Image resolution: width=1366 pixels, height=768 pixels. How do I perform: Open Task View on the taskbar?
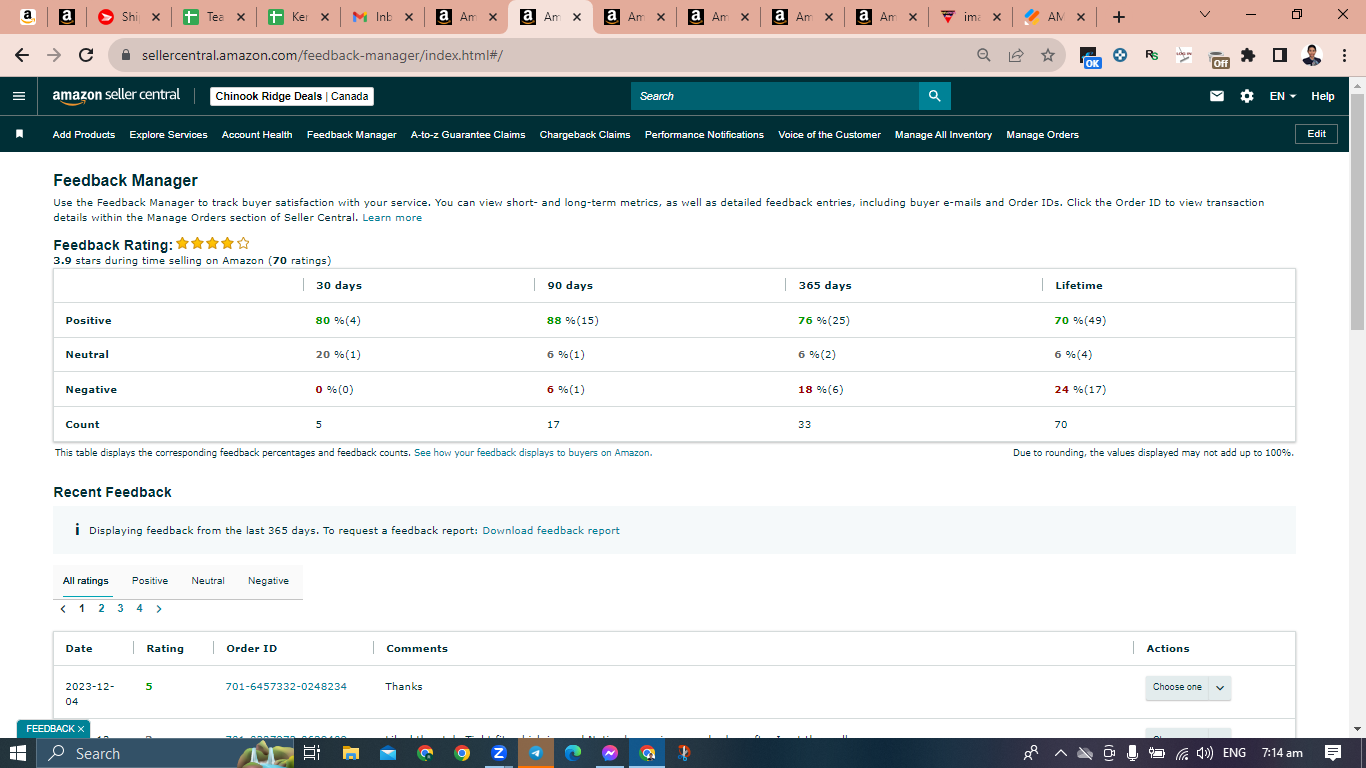311,753
